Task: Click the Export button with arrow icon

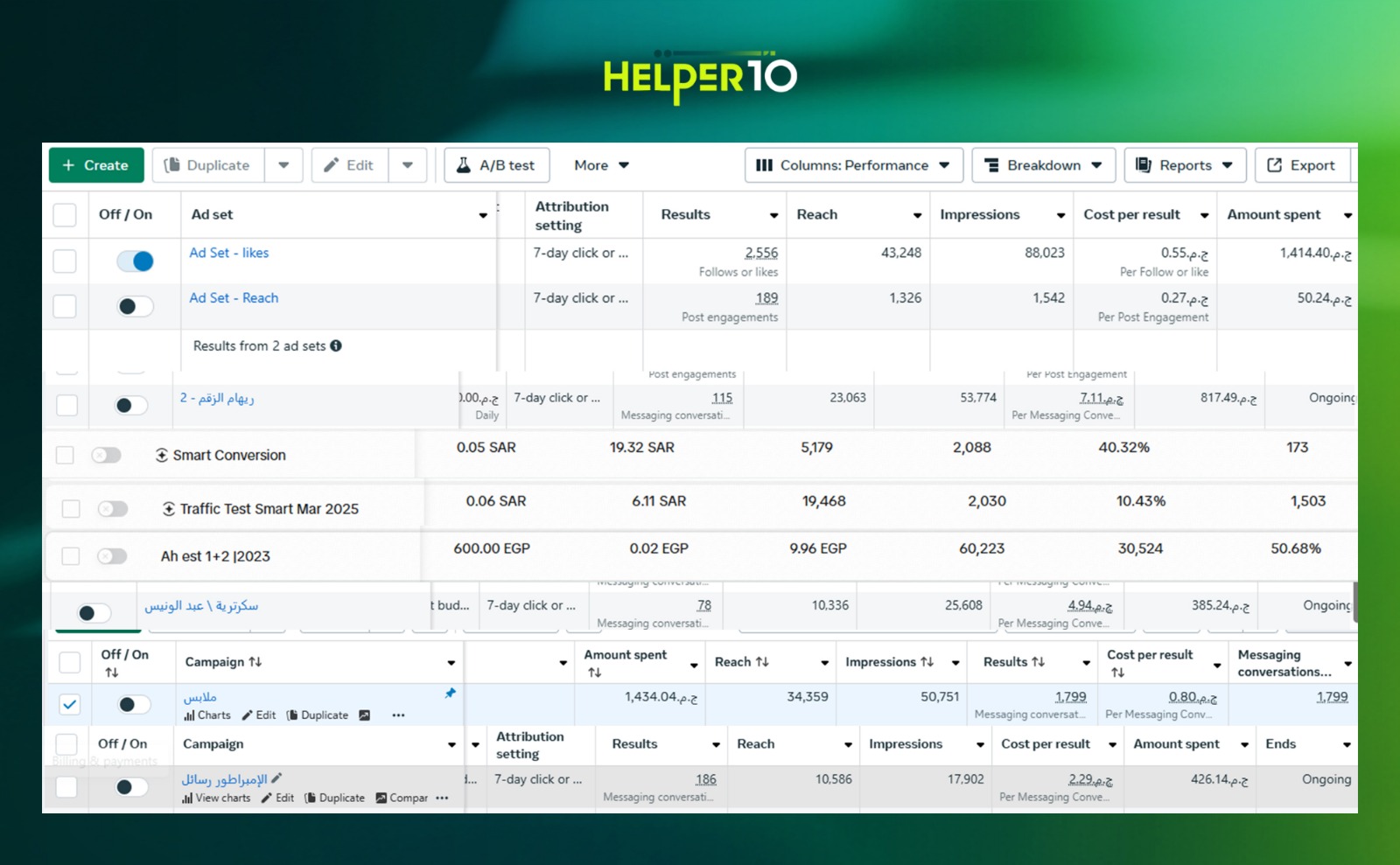Action: click(1301, 165)
